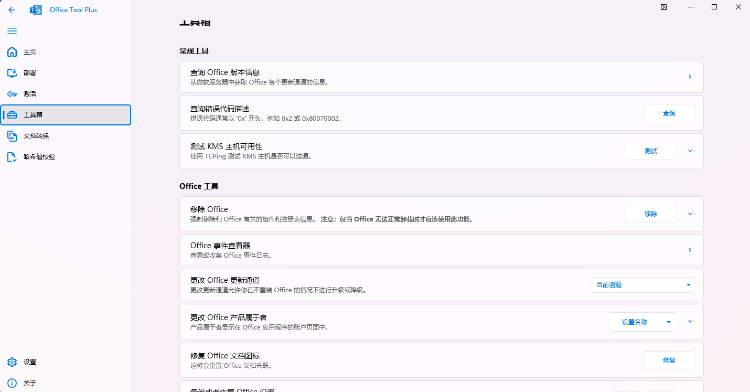This screenshot has height=392, width=750.
Task: Click the Office 工具 section heading
Action: pos(199,186)
